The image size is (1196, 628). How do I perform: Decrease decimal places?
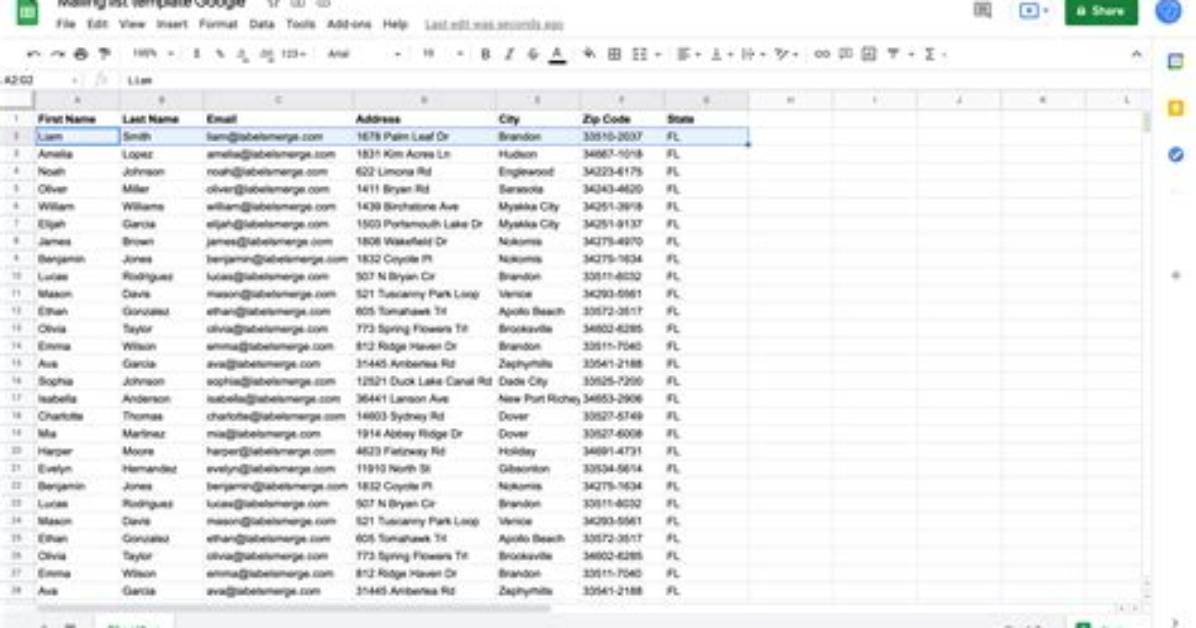[x=243, y=54]
